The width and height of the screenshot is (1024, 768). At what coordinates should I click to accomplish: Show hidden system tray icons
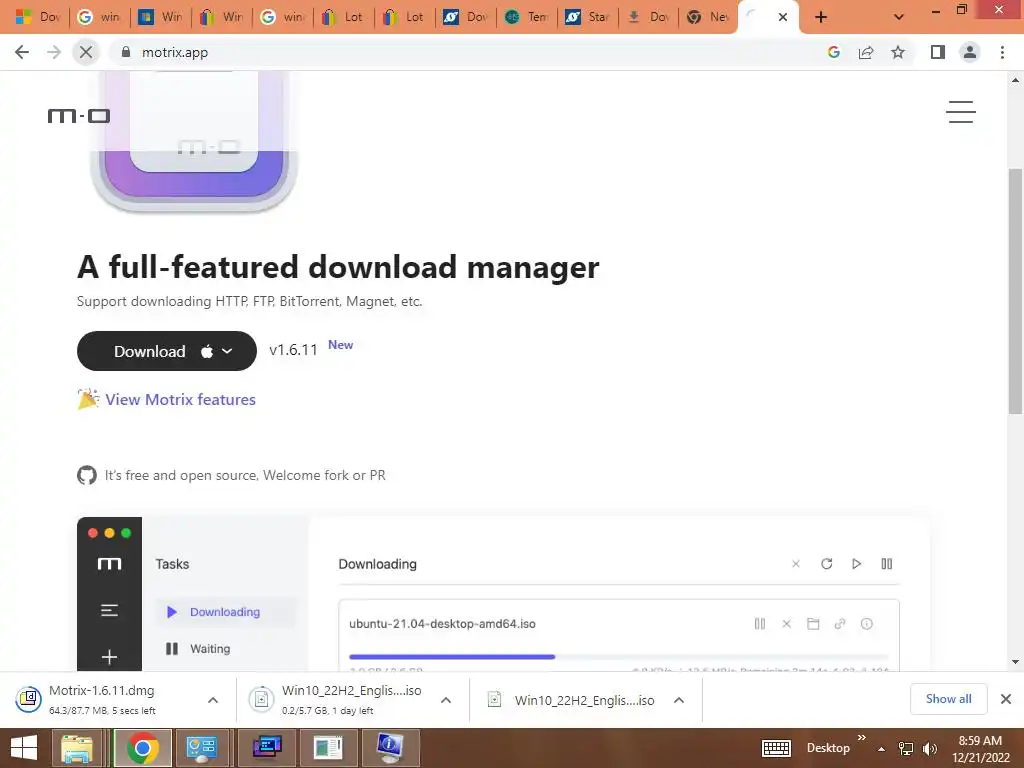pyautogui.click(x=882, y=748)
